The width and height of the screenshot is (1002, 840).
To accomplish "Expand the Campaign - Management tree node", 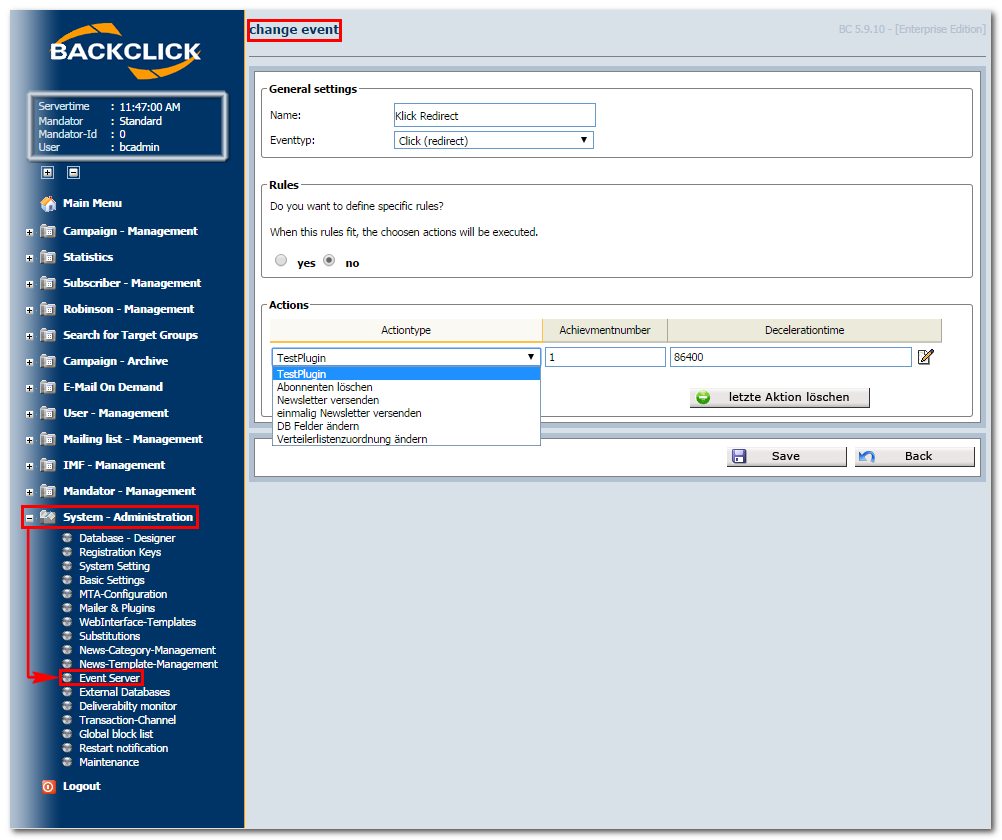I will [29, 232].
